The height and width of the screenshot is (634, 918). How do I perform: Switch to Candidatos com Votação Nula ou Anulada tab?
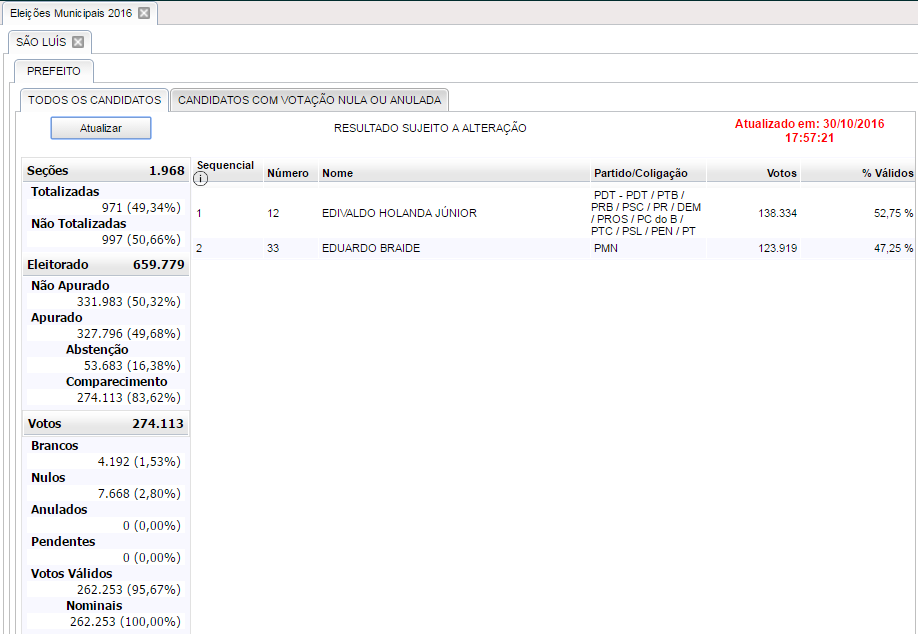309,100
